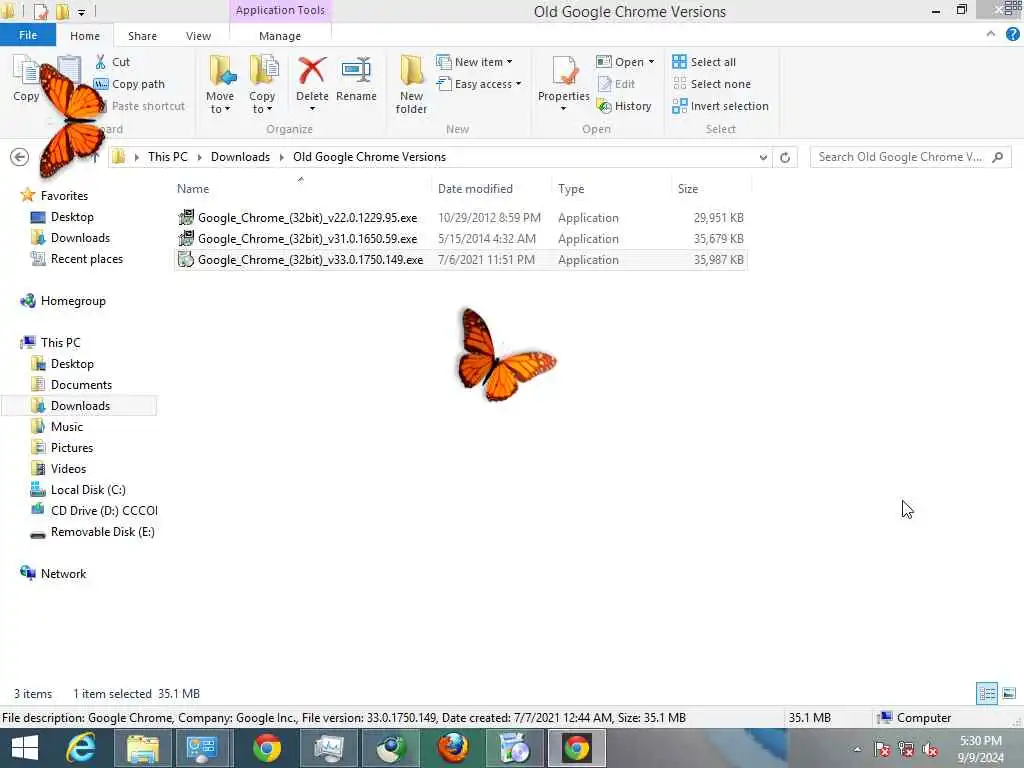This screenshot has height=768, width=1024.
Task: Click the Invert selection icon
Action: 679,106
